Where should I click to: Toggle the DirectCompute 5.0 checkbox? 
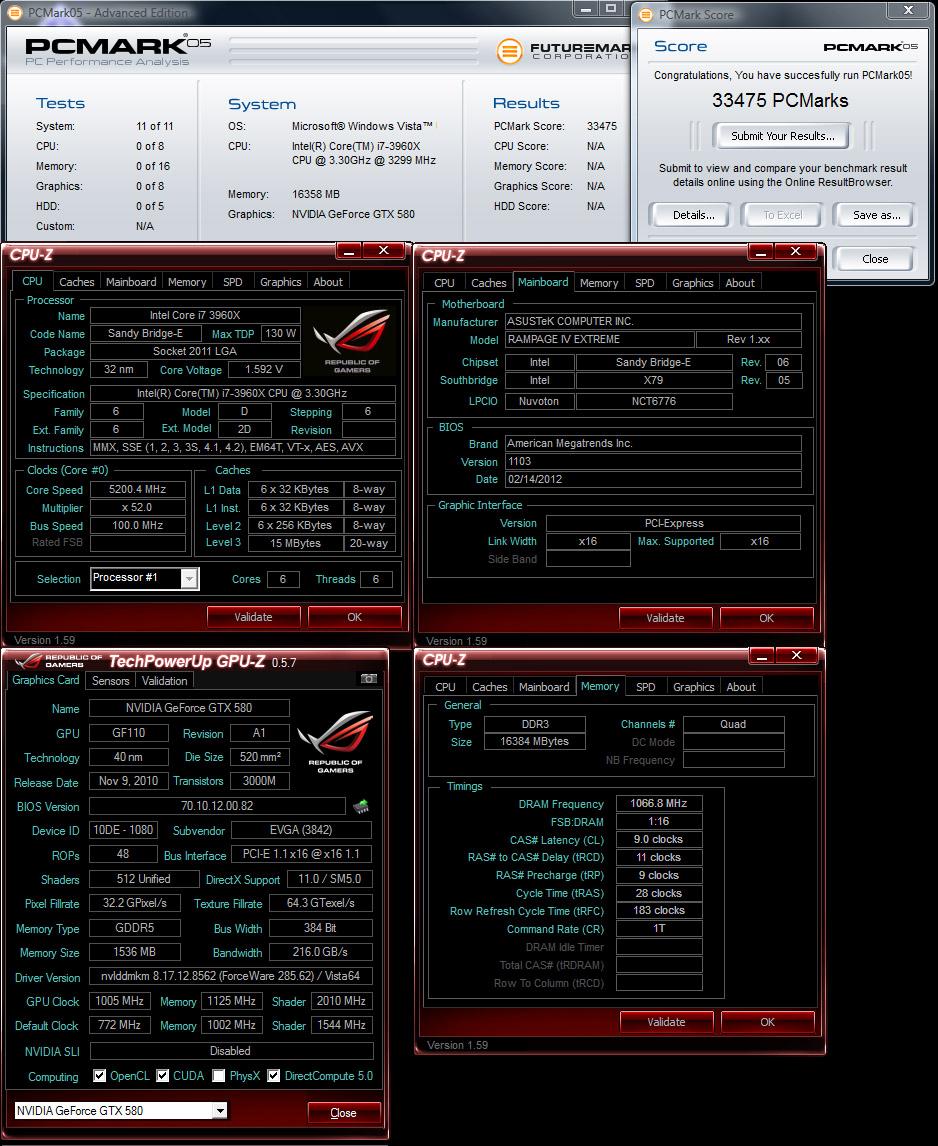[273, 1076]
